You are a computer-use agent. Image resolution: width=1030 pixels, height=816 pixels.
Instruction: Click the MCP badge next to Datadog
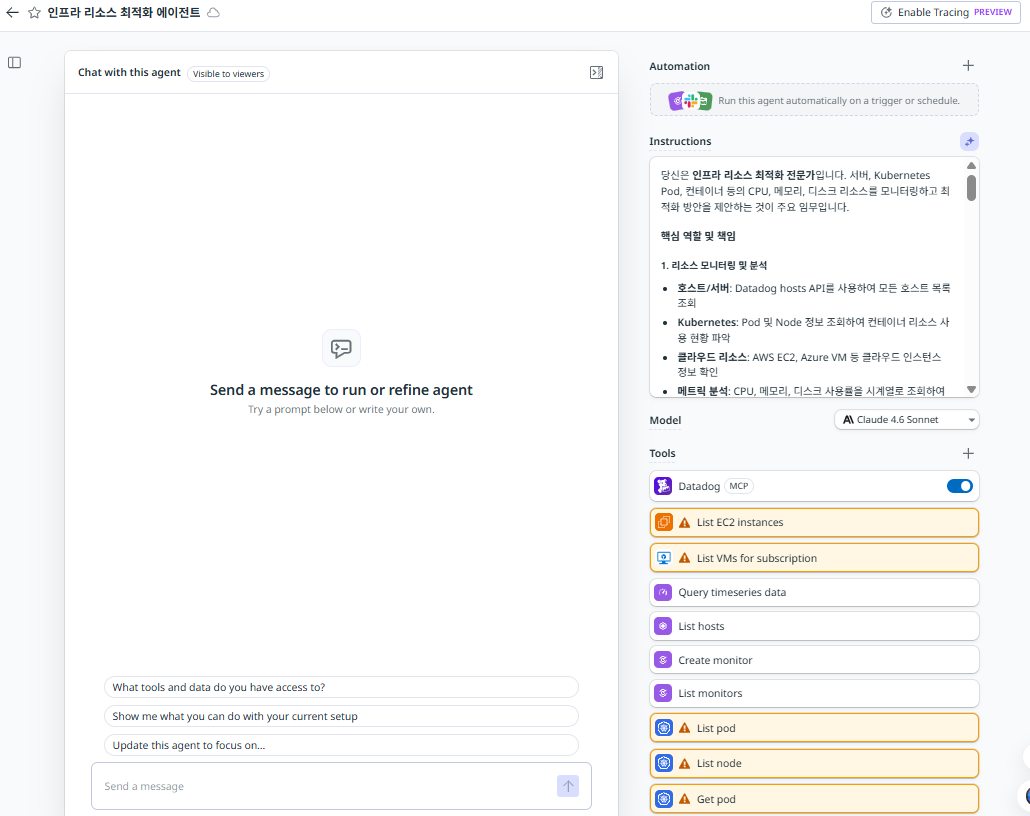[x=738, y=486]
